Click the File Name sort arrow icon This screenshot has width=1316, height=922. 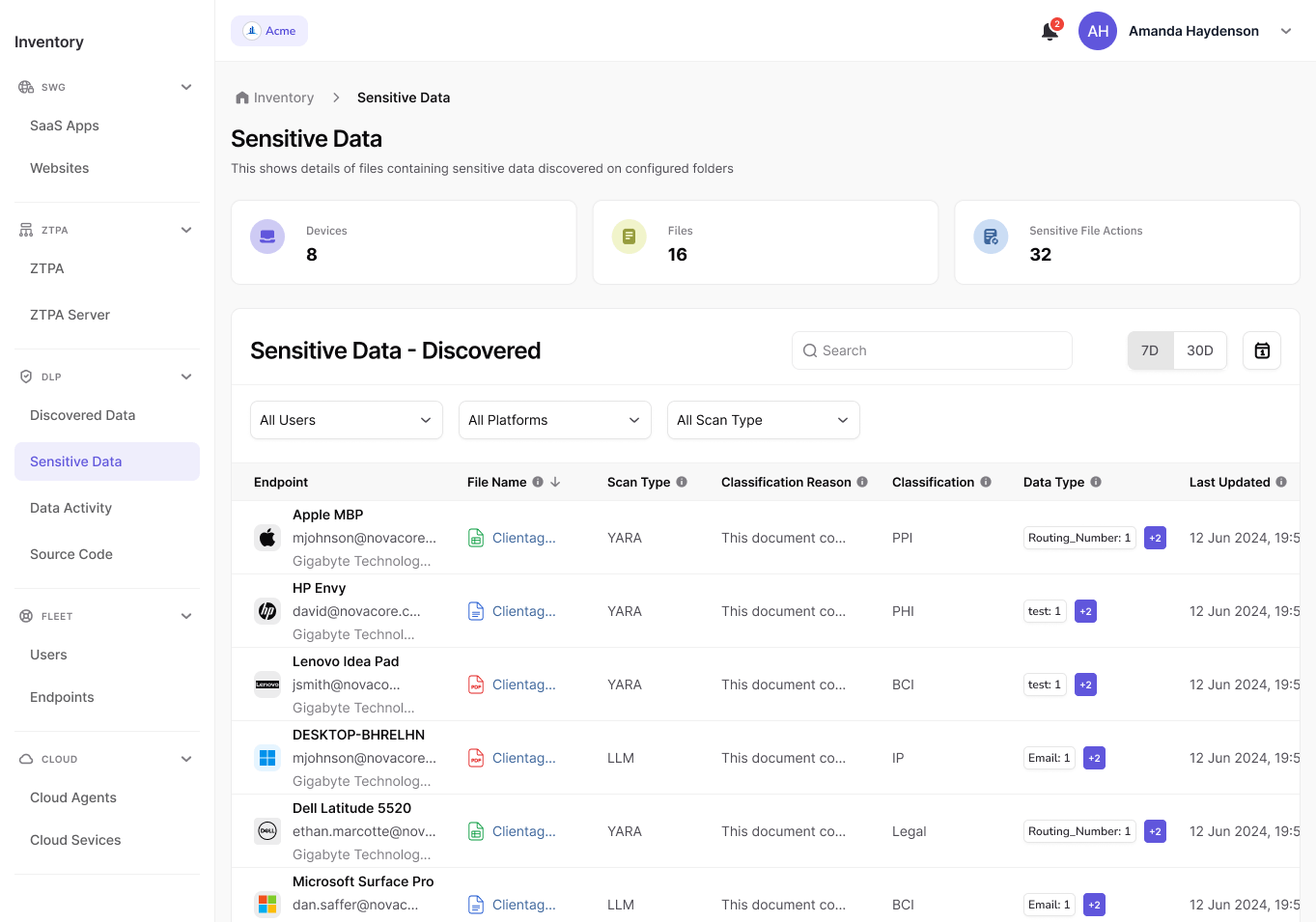(x=555, y=482)
